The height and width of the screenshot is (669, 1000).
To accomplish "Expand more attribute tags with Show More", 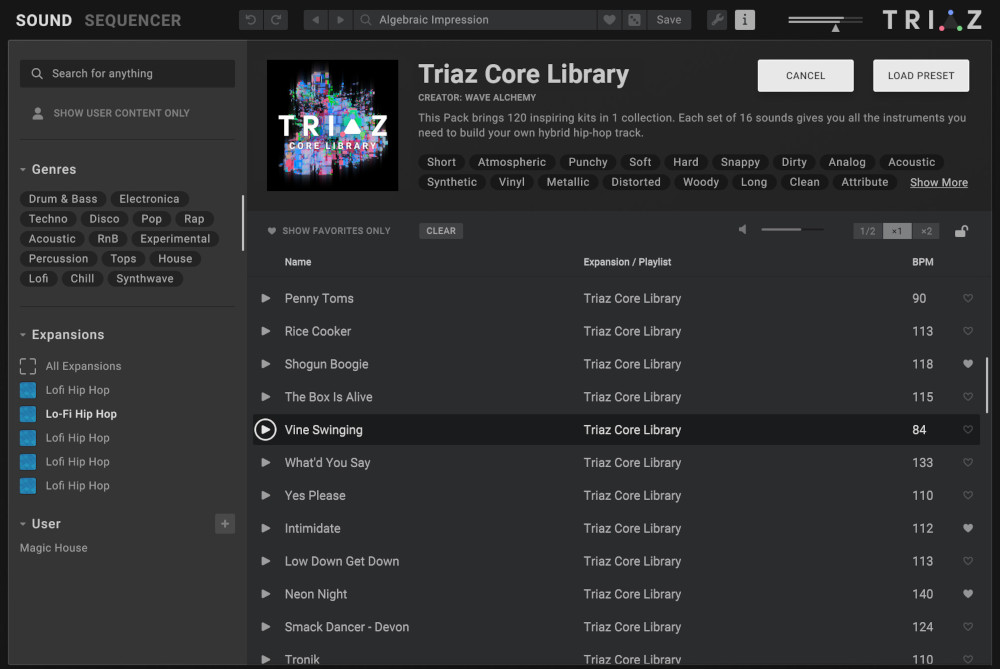I will 938,182.
